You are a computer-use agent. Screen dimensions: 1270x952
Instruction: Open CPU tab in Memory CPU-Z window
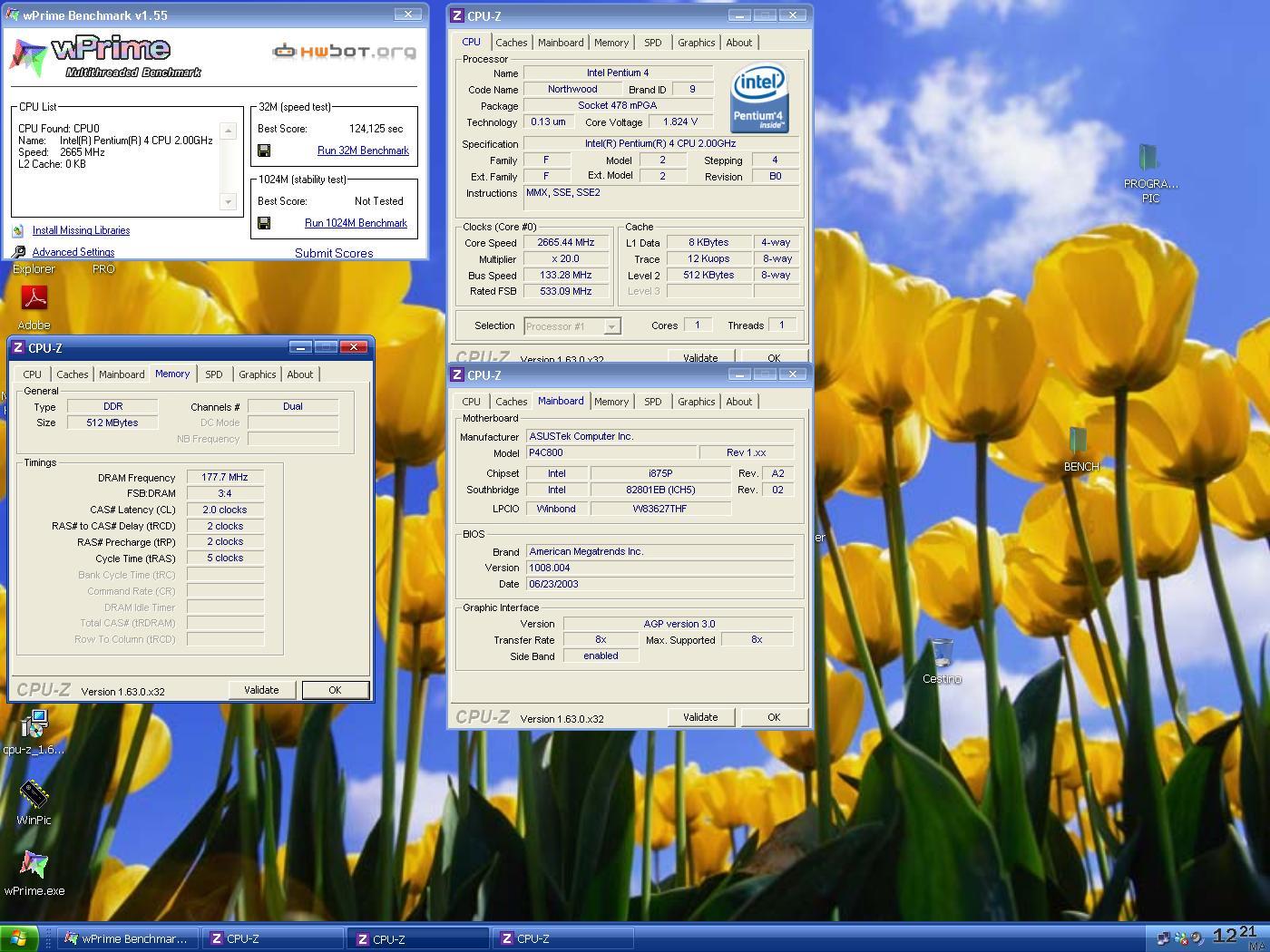(33, 374)
